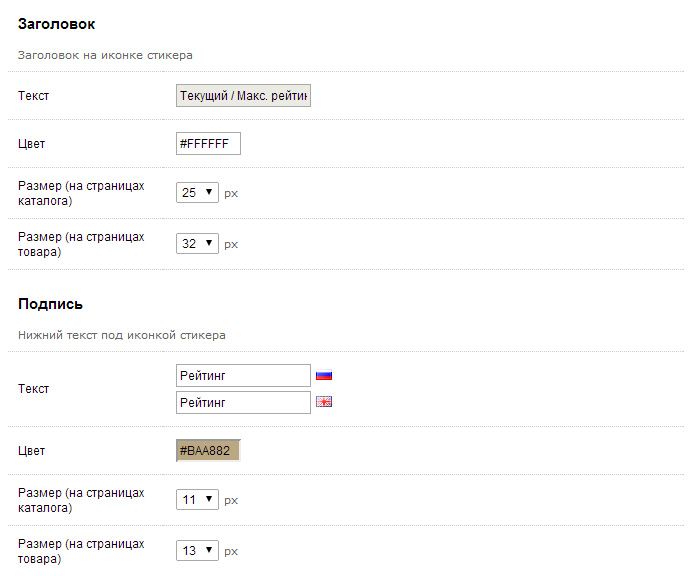This screenshot has width=692, height=576.
Task: Click the #BAA882 caption color swatch field
Action: point(208,451)
